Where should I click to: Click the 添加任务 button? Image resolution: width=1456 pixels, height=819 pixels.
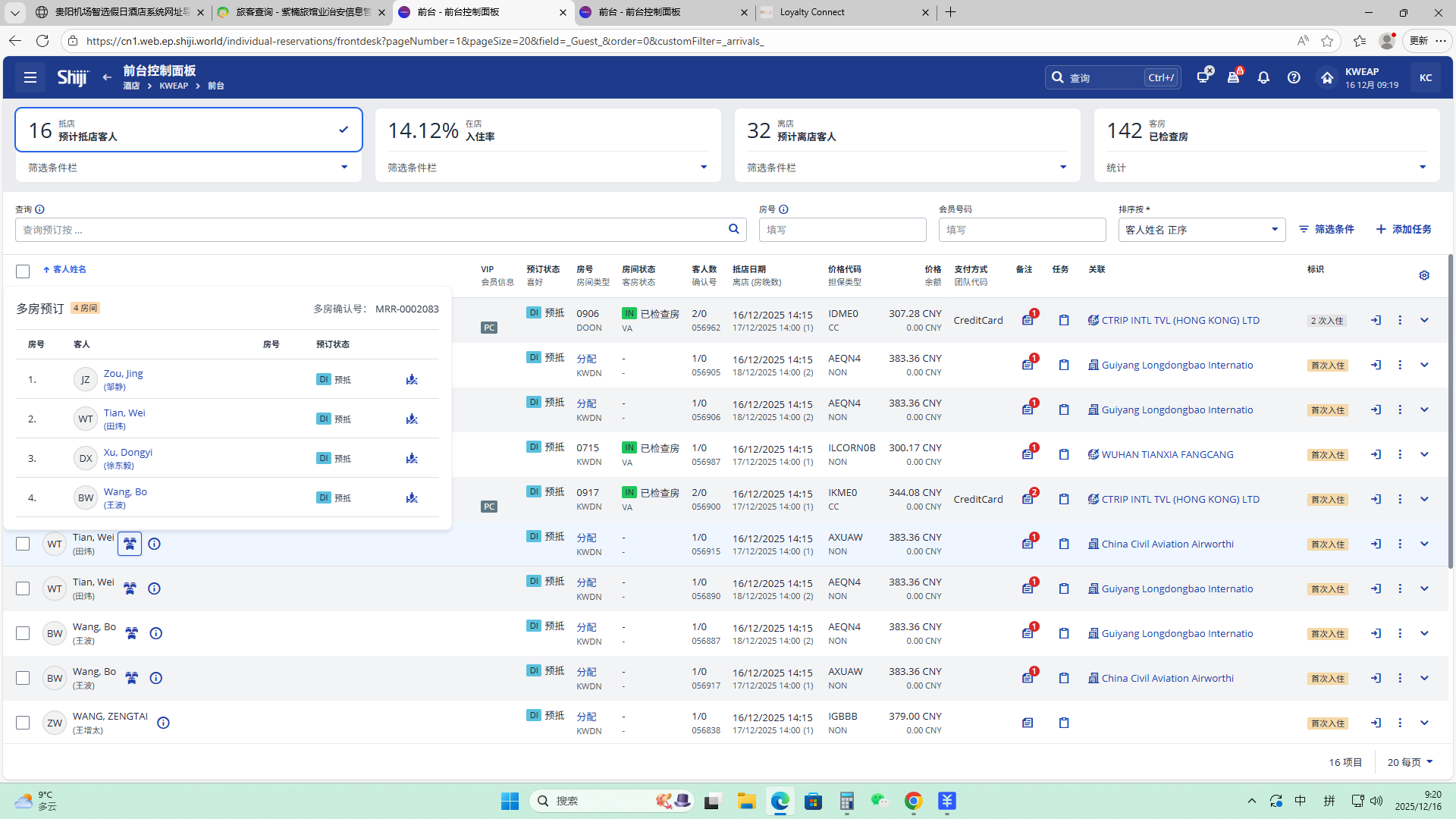(1404, 229)
